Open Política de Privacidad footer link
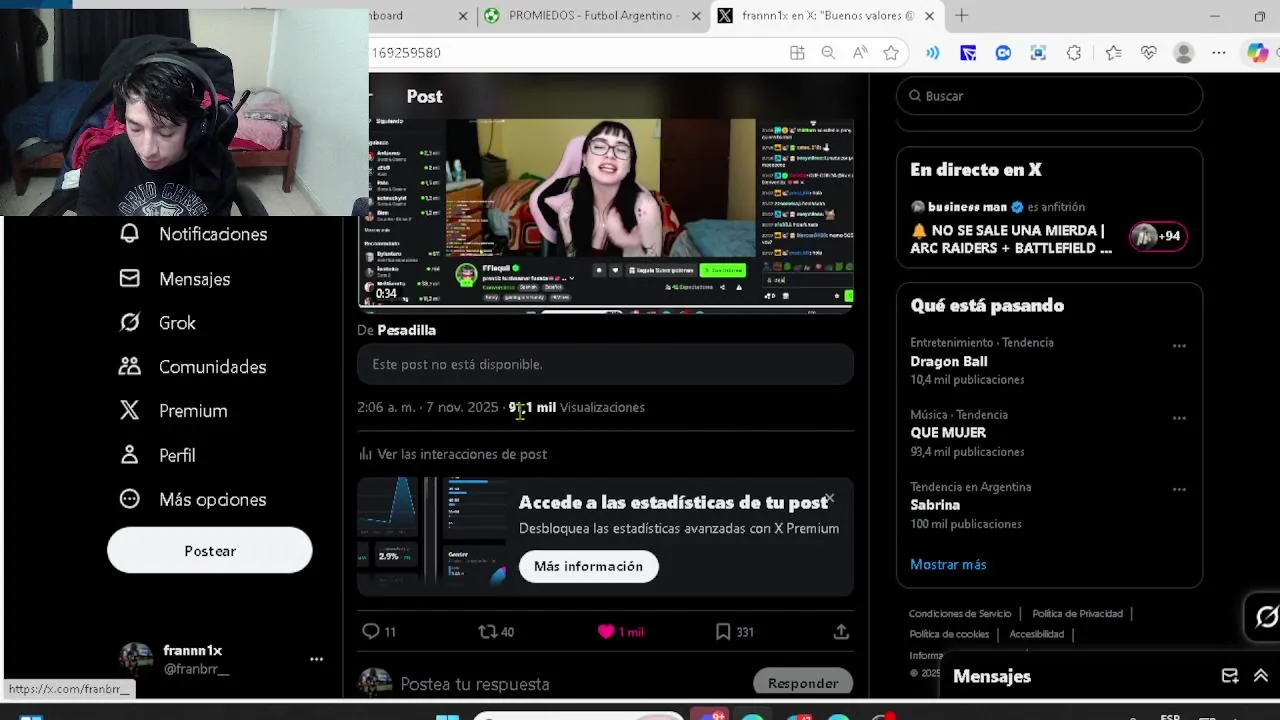1280x720 pixels. point(1077,614)
